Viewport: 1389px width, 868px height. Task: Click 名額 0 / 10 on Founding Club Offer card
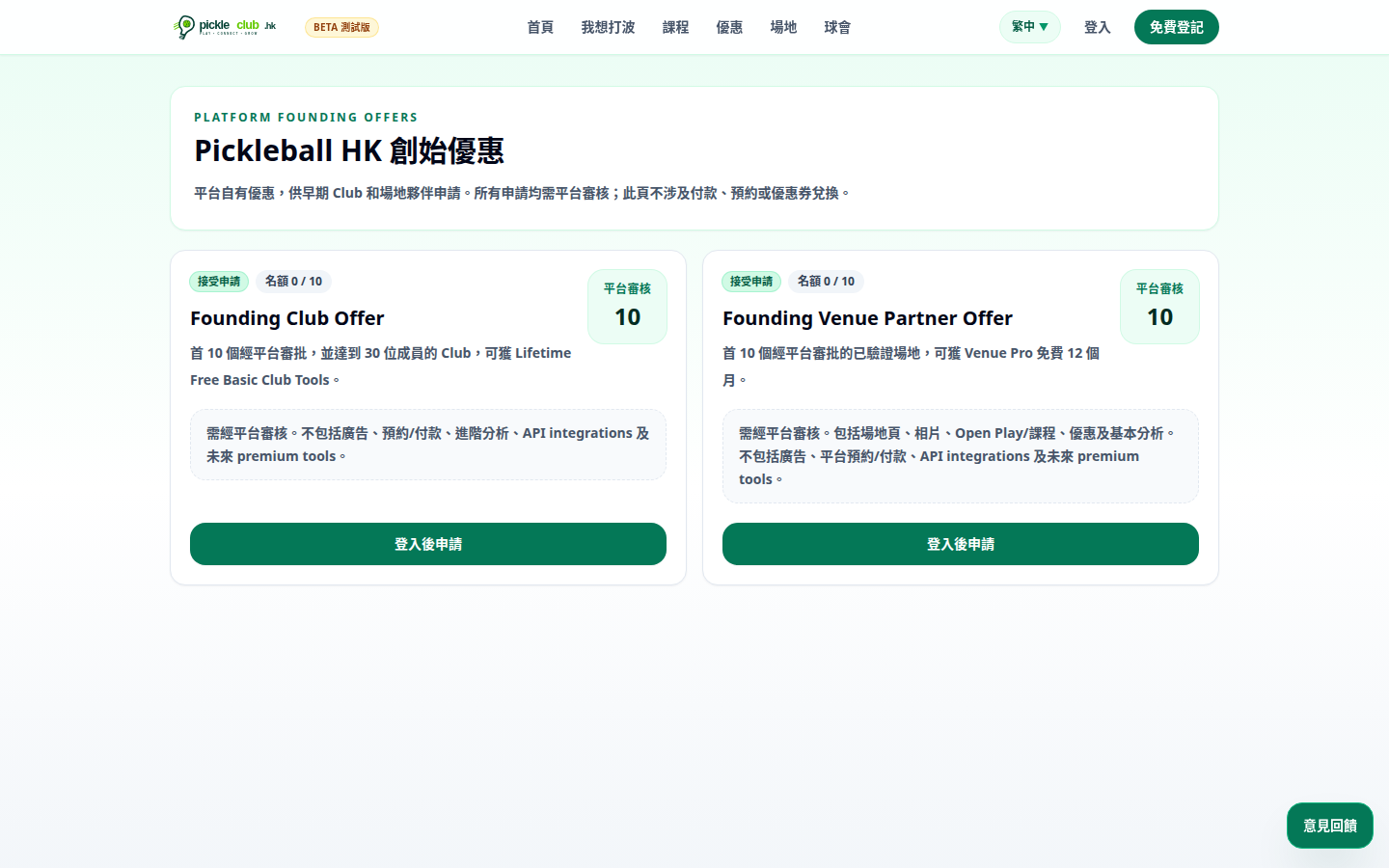293,282
